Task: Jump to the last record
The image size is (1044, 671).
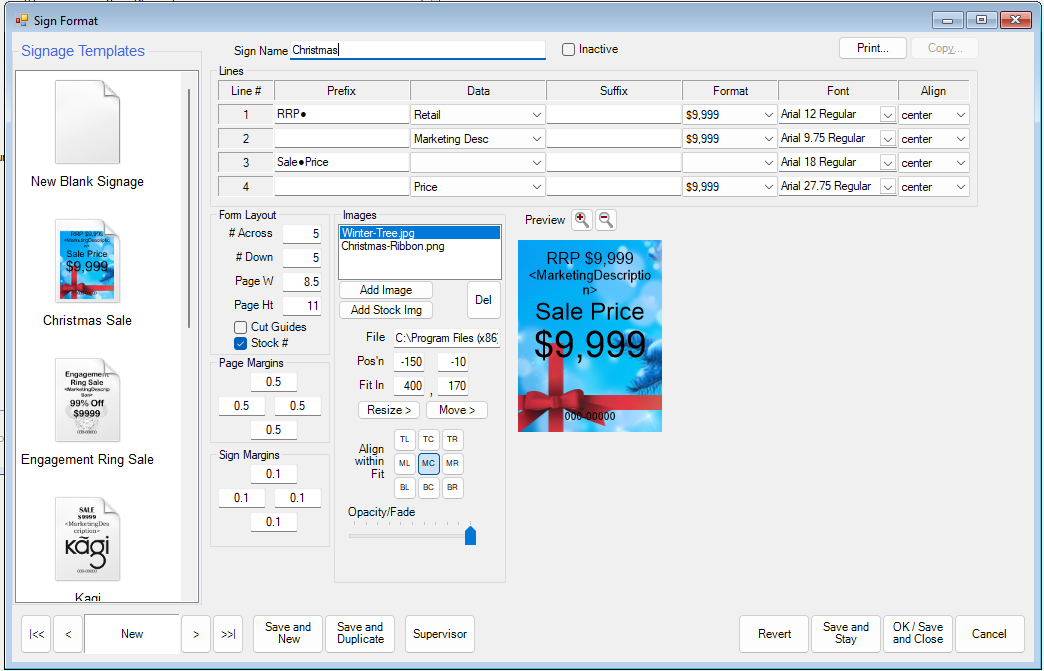Action: point(228,634)
